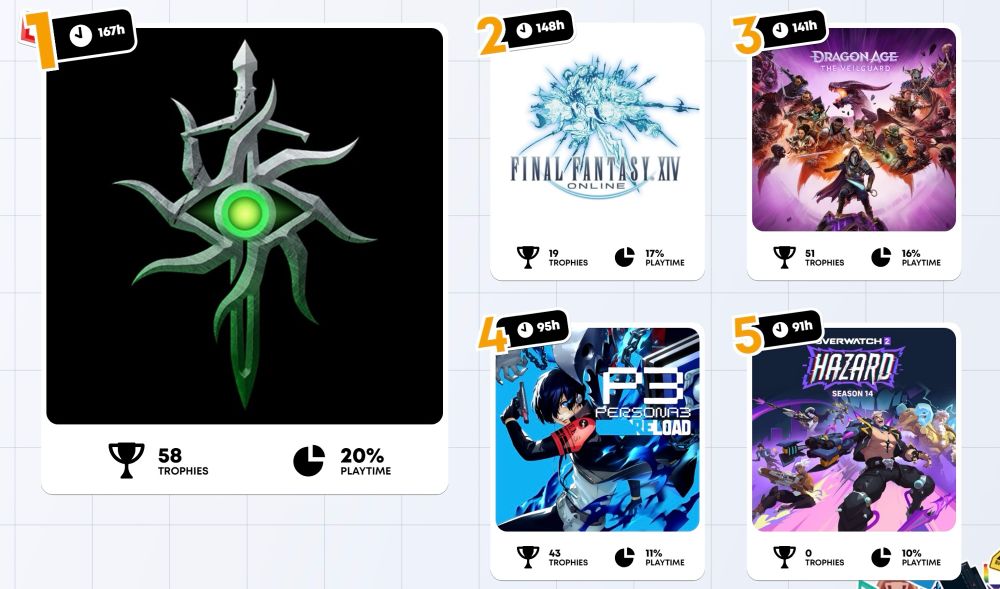
Task: Click the 11% playtime pie icon
Action: (625, 557)
